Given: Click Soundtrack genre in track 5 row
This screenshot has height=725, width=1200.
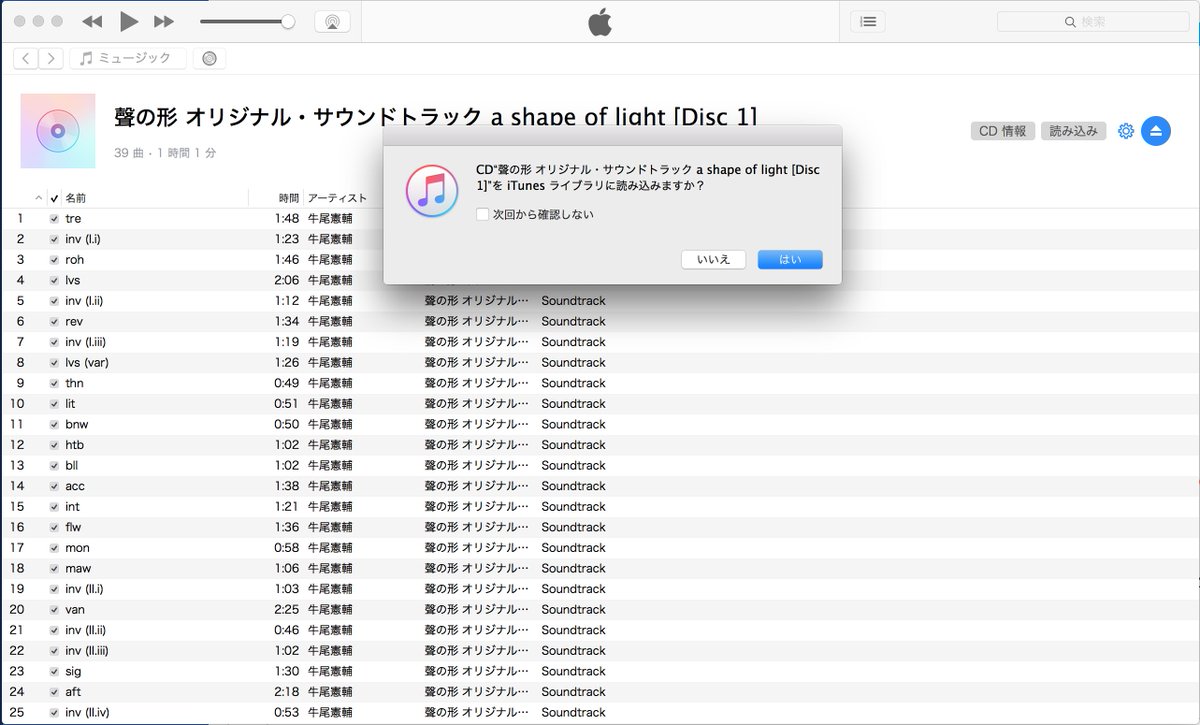Looking at the screenshot, I should [x=573, y=300].
